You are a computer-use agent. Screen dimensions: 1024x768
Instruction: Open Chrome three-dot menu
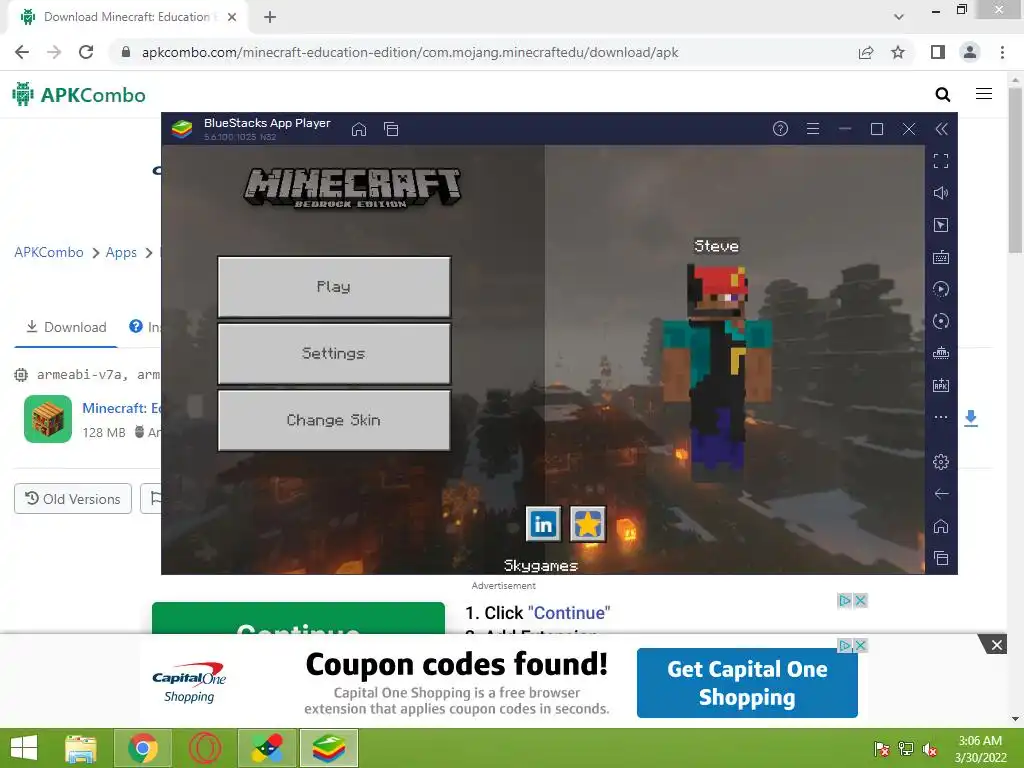coord(1002,52)
